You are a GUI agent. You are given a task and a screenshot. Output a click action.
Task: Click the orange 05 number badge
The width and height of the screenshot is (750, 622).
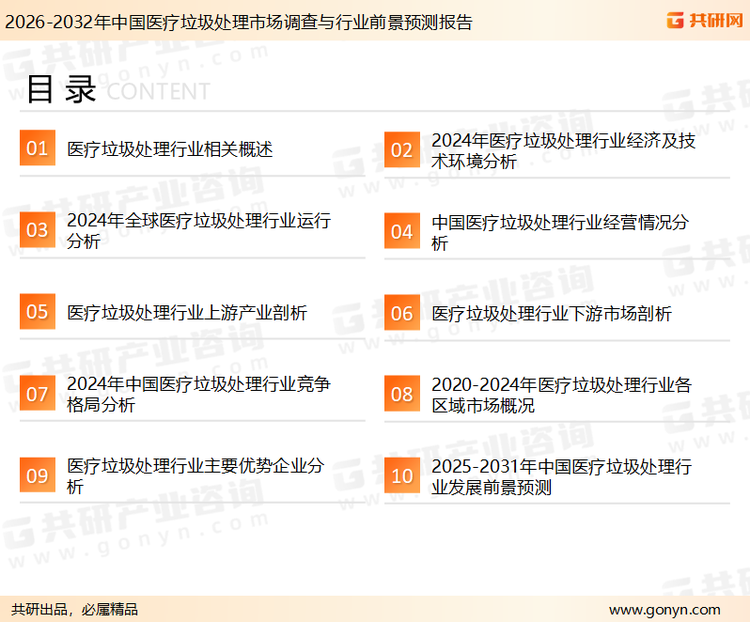[37, 311]
